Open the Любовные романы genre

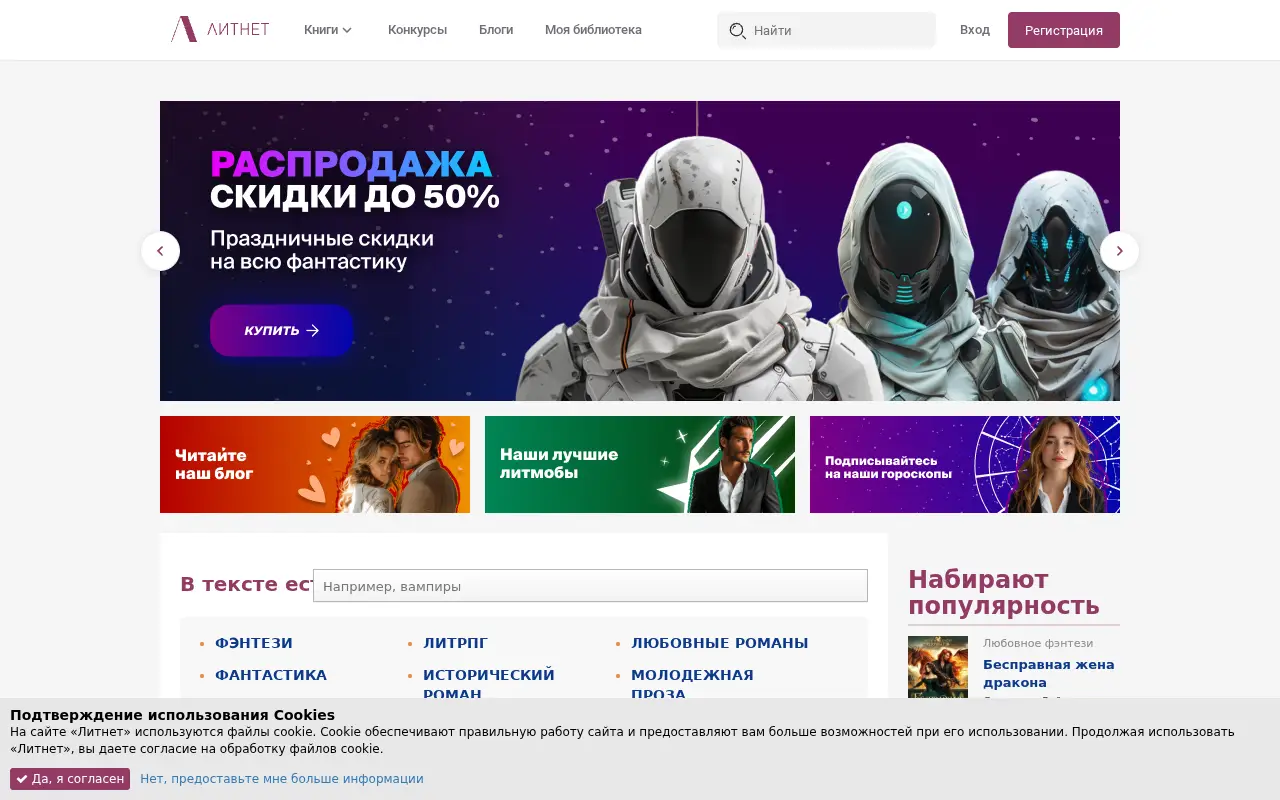tap(720, 643)
